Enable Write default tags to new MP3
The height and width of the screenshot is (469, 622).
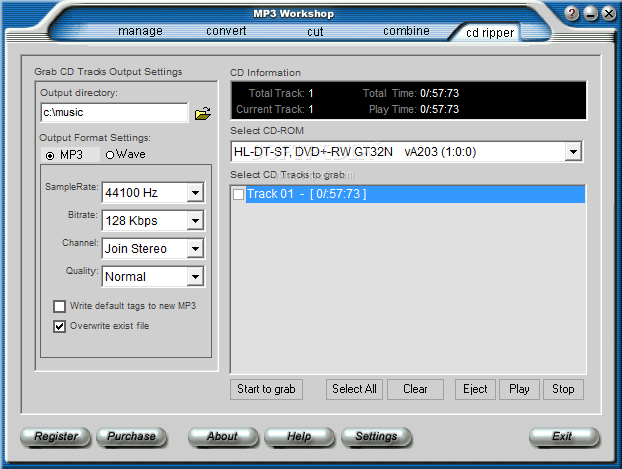click(x=60, y=306)
